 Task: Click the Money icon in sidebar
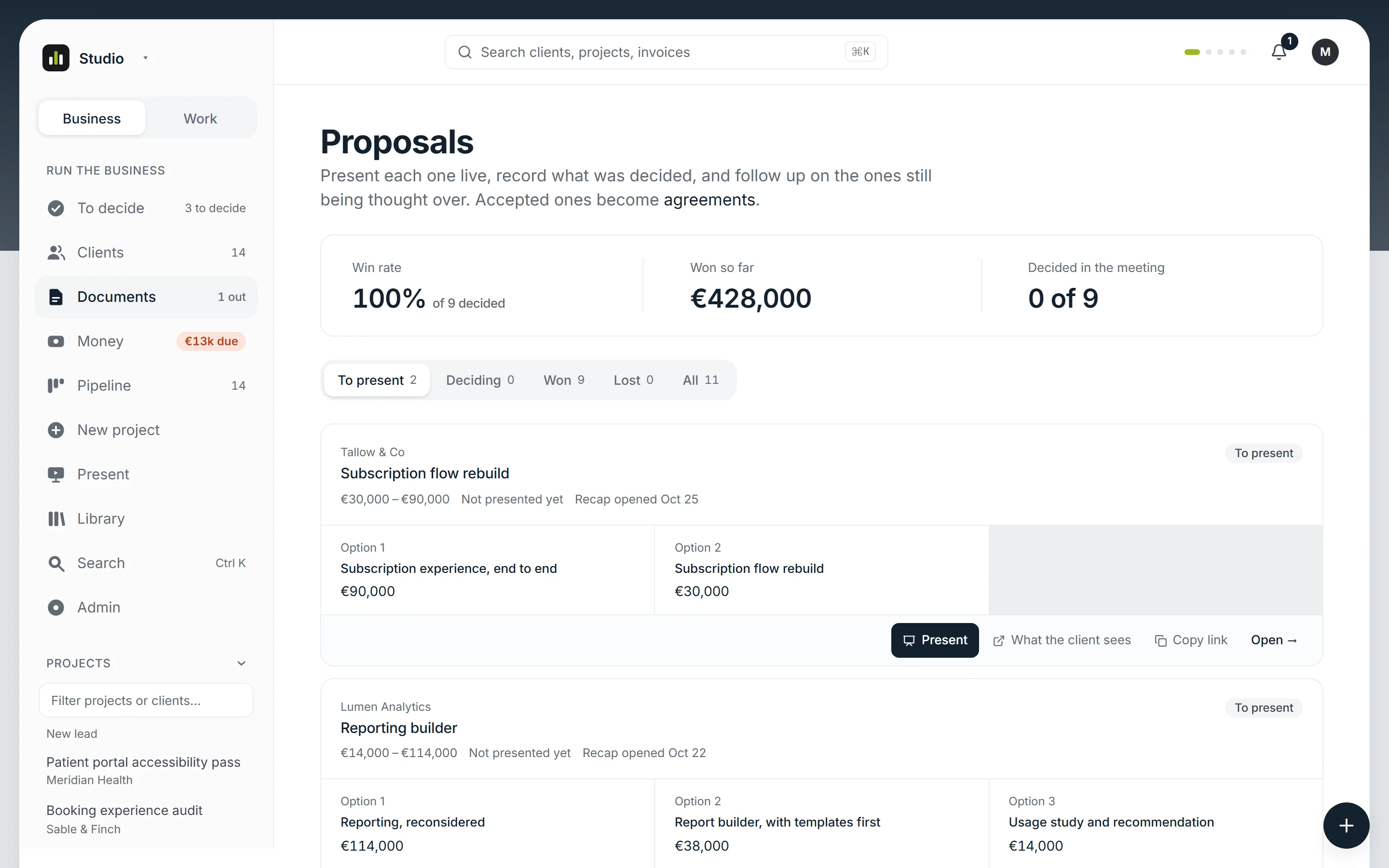point(55,341)
